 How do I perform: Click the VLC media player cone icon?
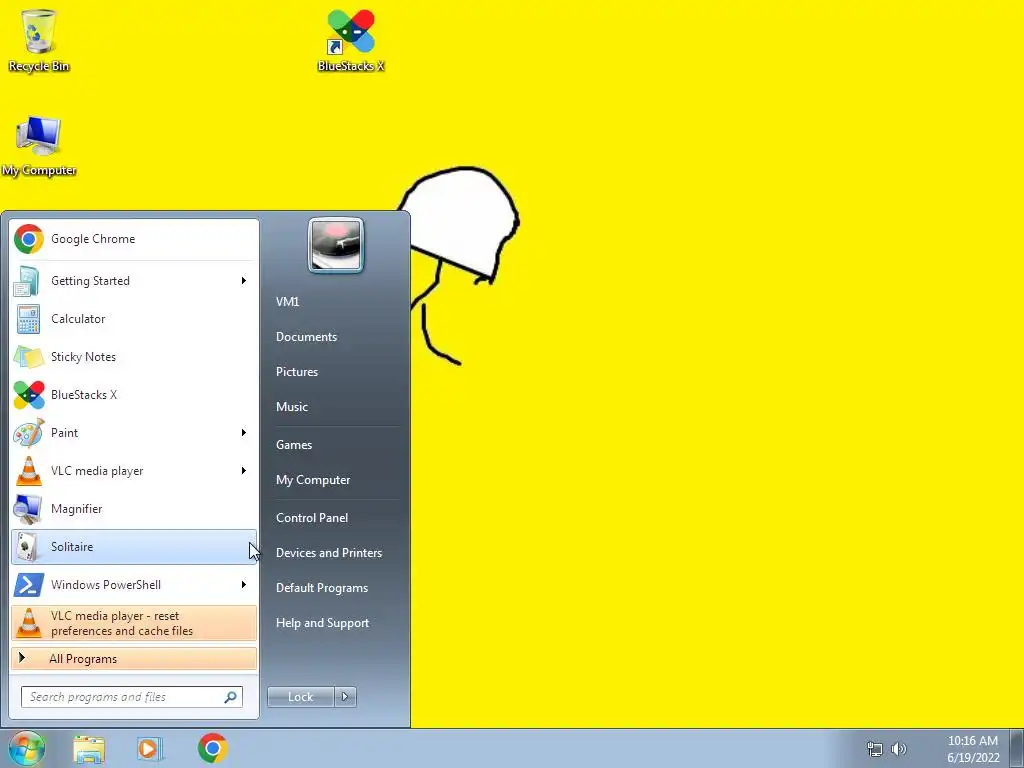tap(28, 471)
